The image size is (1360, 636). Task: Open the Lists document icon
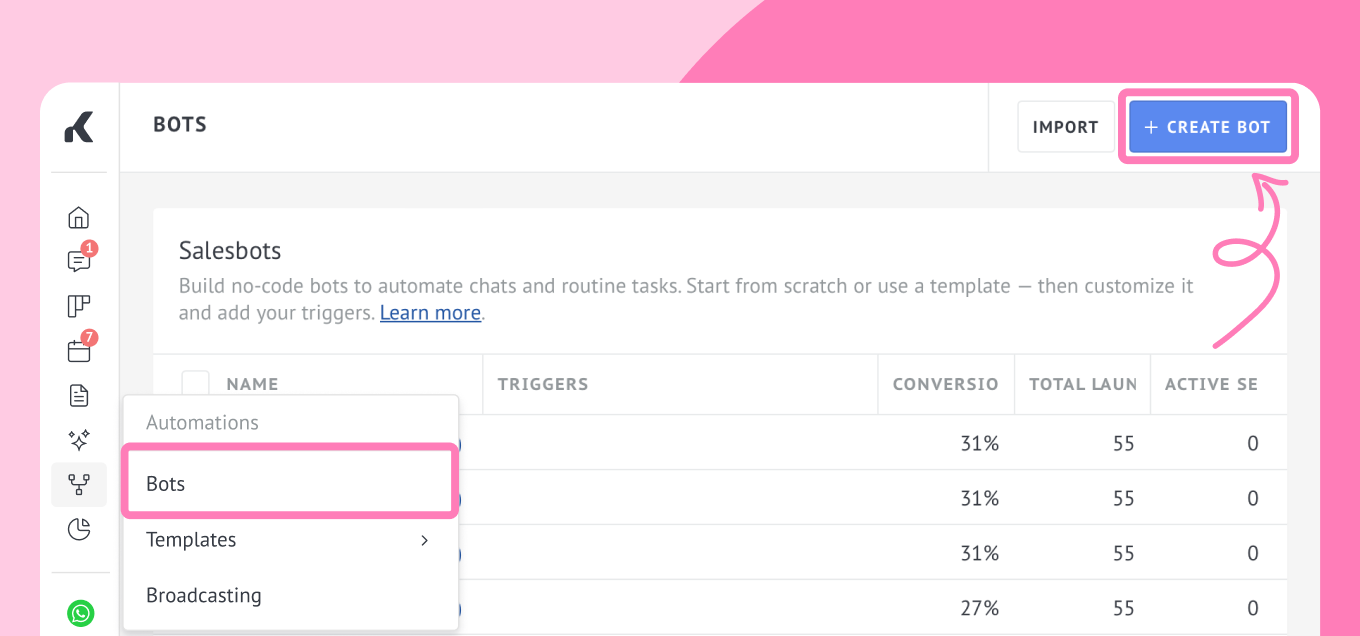pos(78,396)
